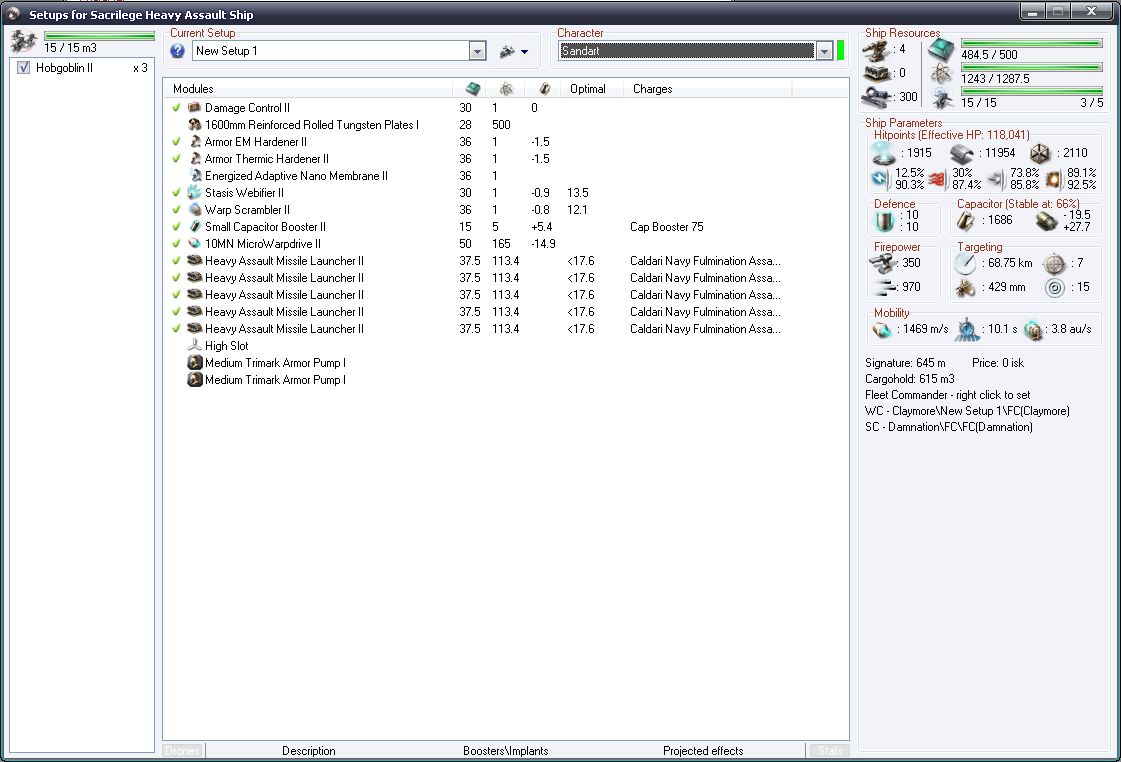Click the first Medium Trimark Armor Pump icon

194,362
